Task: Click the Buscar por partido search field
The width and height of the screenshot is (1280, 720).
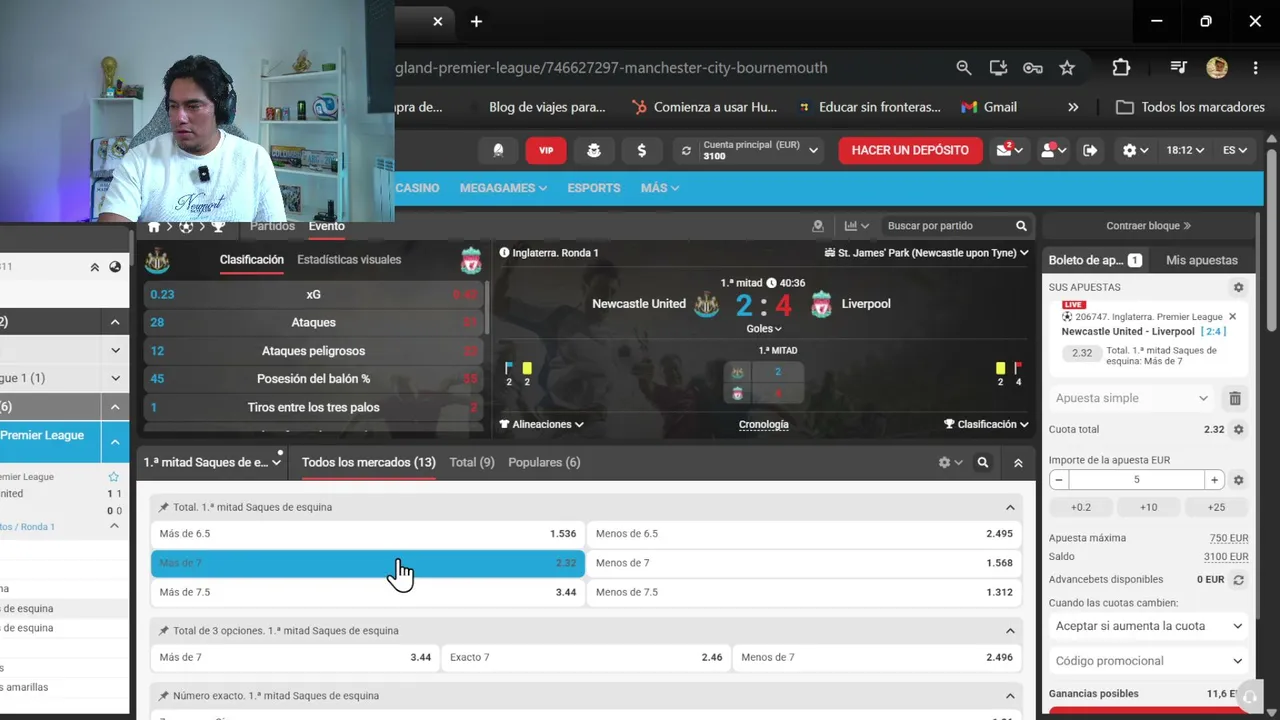Action: pos(948,226)
